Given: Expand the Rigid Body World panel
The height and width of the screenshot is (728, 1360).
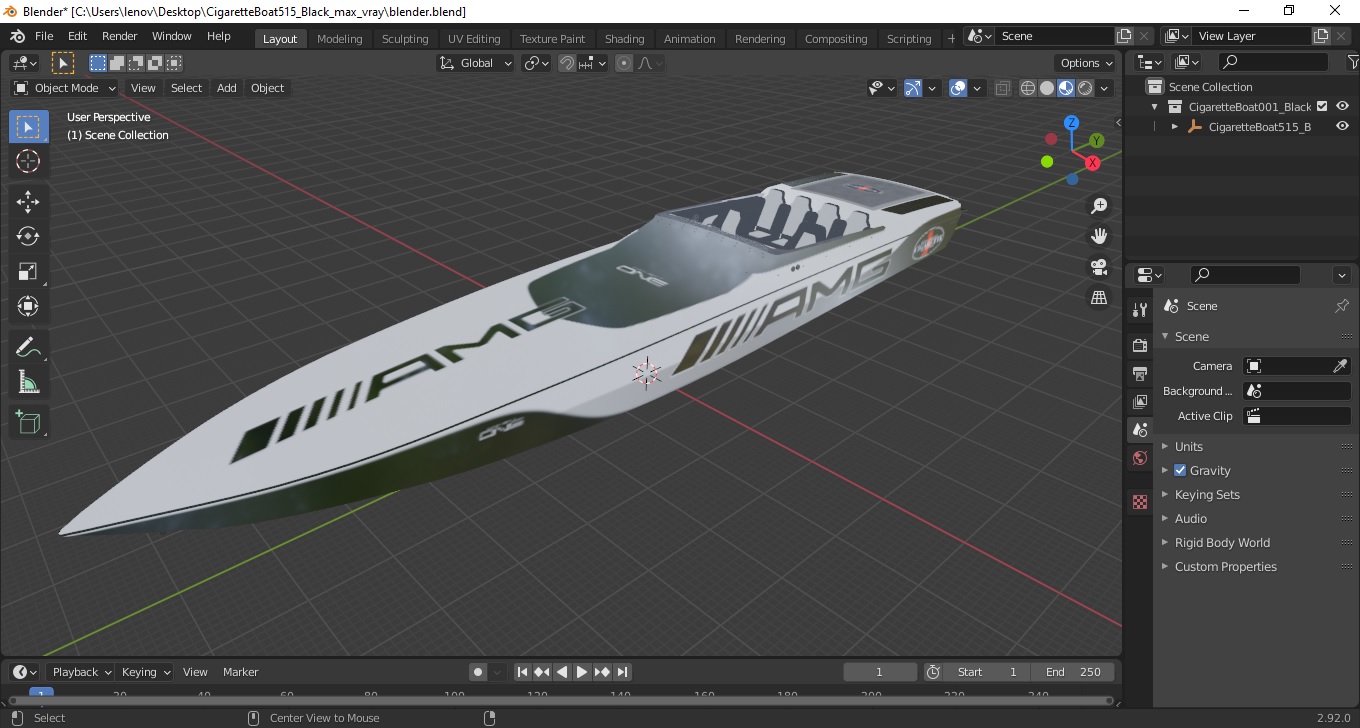Looking at the screenshot, I should point(1222,542).
